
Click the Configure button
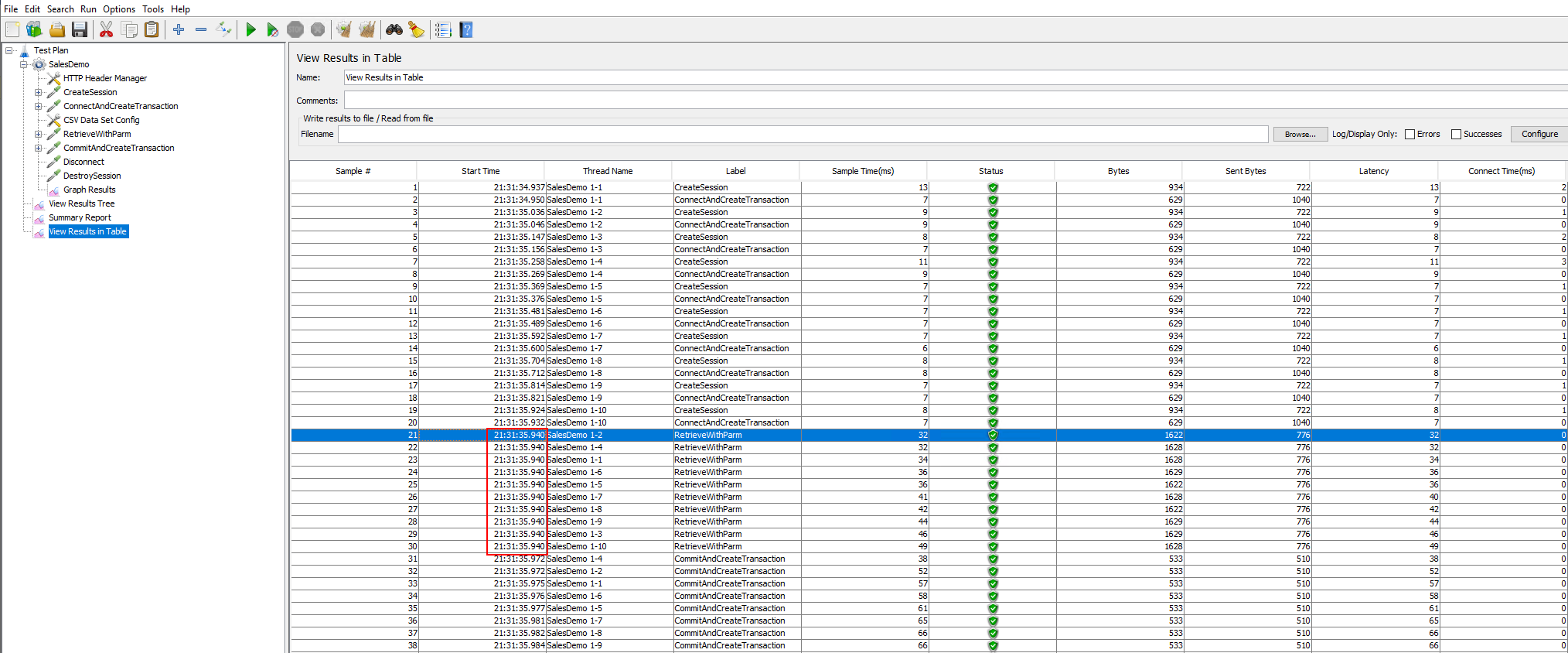click(1539, 134)
